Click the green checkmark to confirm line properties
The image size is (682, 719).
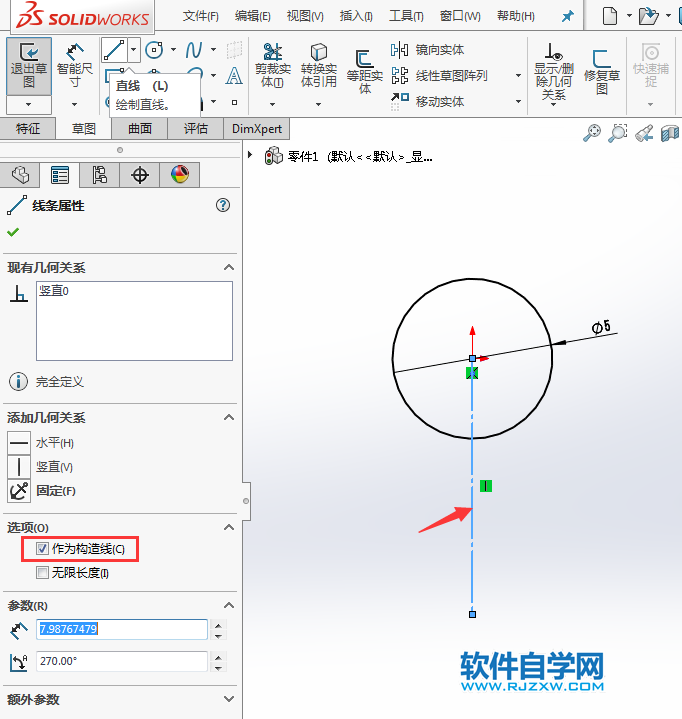click(13, 232)
